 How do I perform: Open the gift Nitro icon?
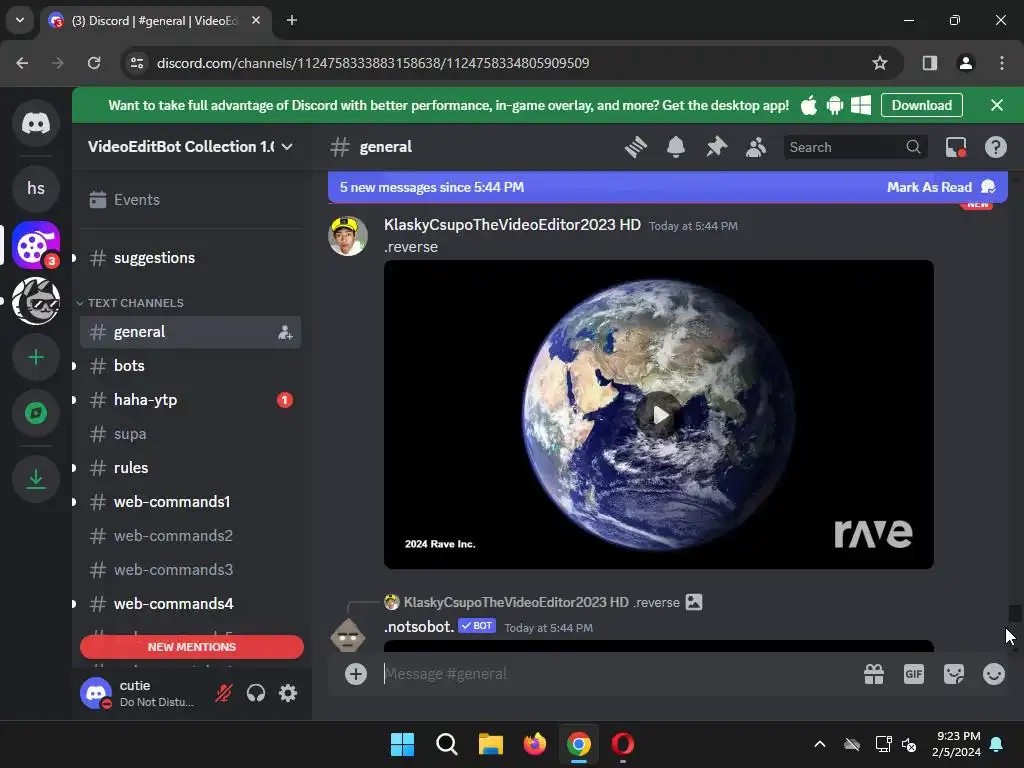[x=874, y=674]
